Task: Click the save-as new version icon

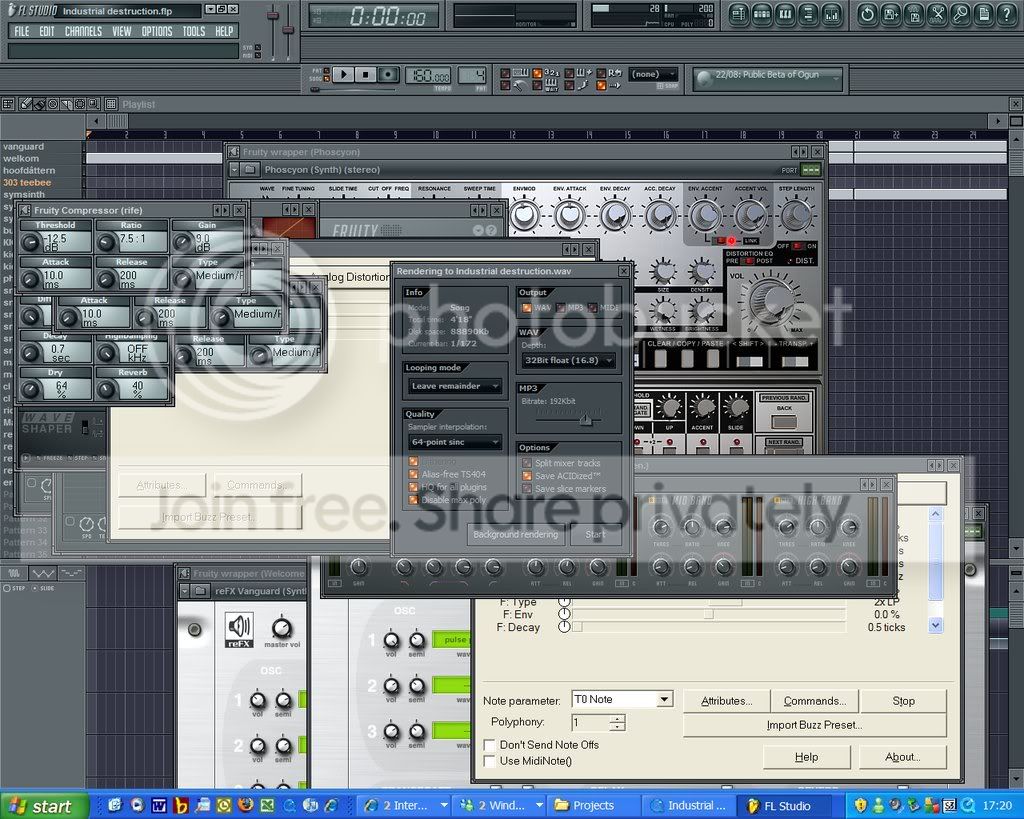Action: tap(891, 14)
